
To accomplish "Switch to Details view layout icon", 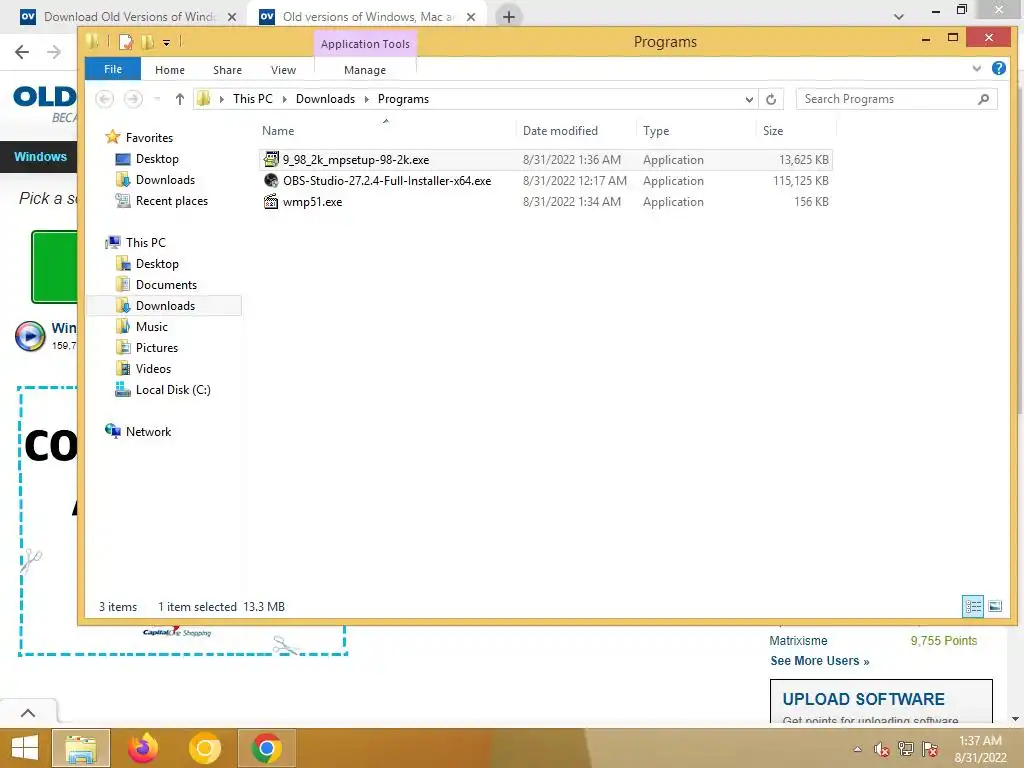I will (x=972, y=606).
